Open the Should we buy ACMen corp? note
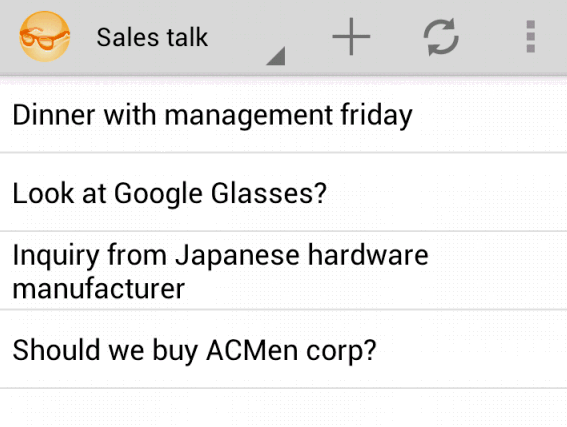The height and width of the screenshot is (427, 567). (284, 349)
